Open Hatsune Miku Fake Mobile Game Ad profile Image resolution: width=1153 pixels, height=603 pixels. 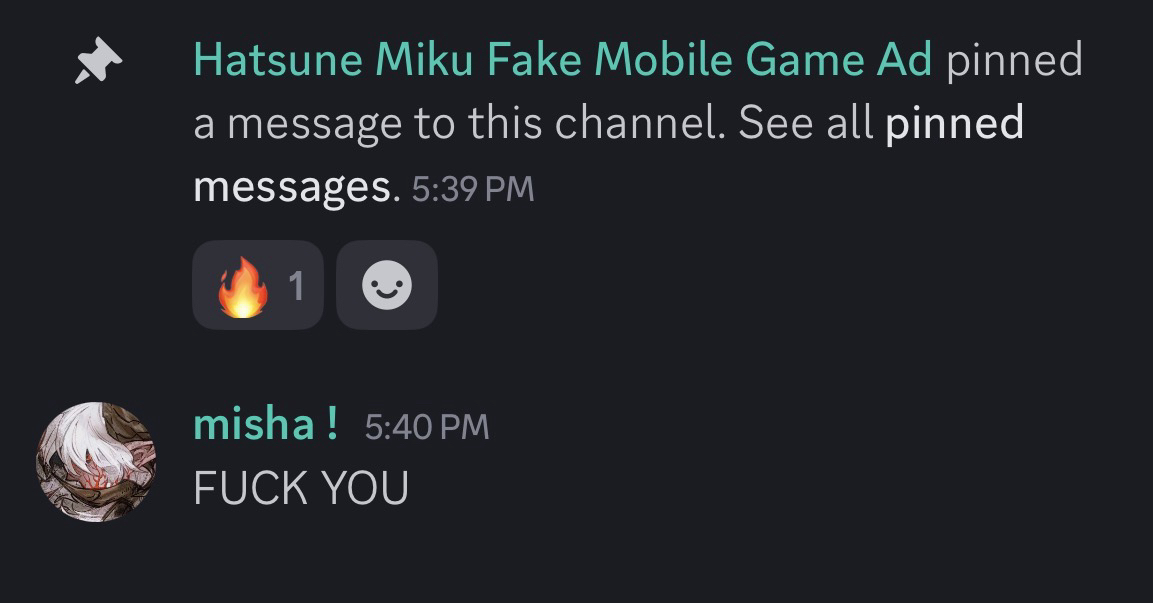click(x=562, y=60)
